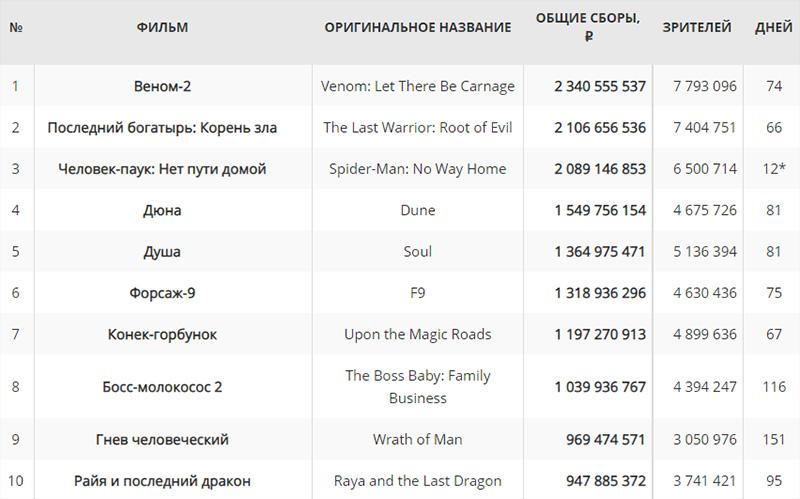800x499 pixels.
Task: Click the Душа film title
Action: (x=162, y=252)
